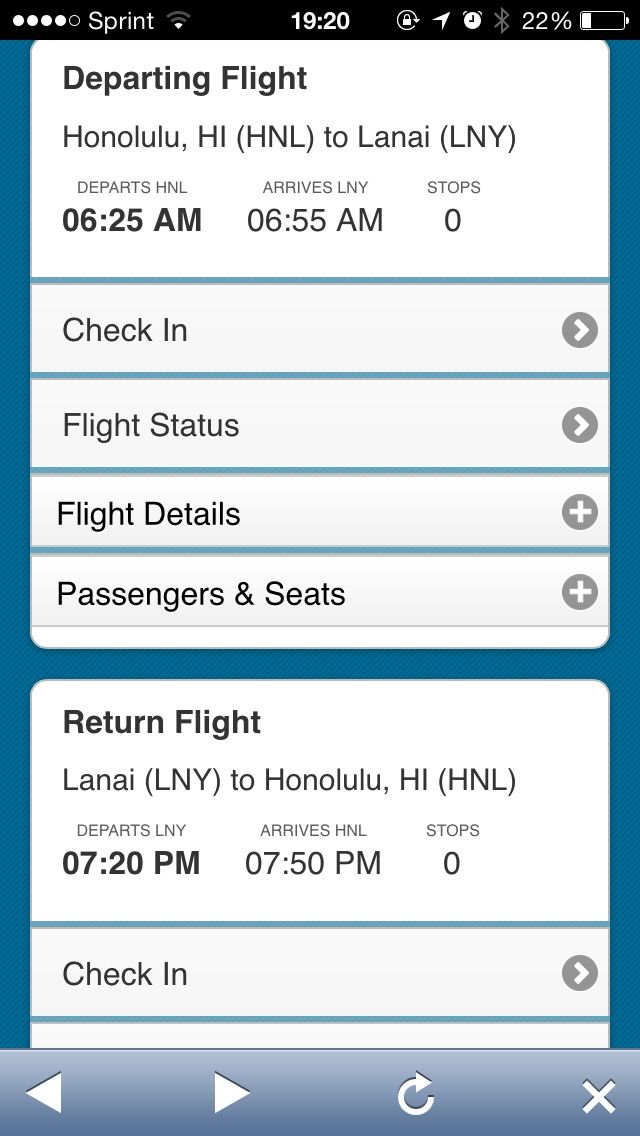Tap the return flight Check In arrow icon
This screenshot has height=1136, width=640.
tap(580, 973)
